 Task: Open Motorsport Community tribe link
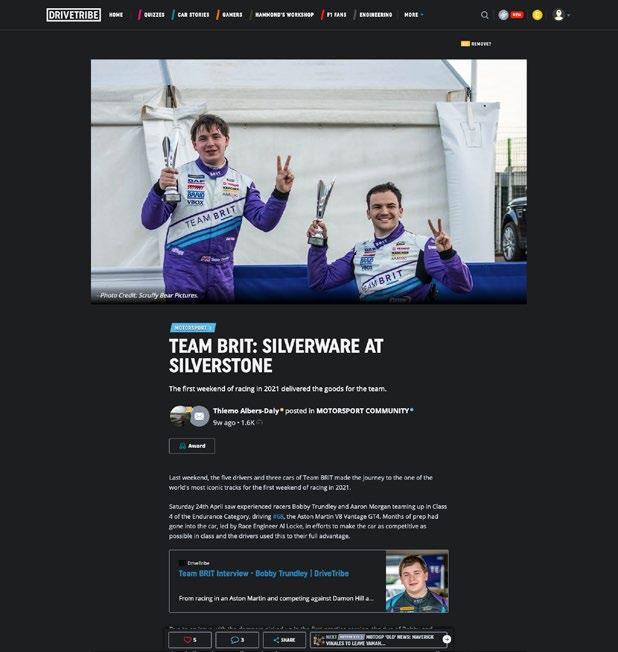pos(363,411)
